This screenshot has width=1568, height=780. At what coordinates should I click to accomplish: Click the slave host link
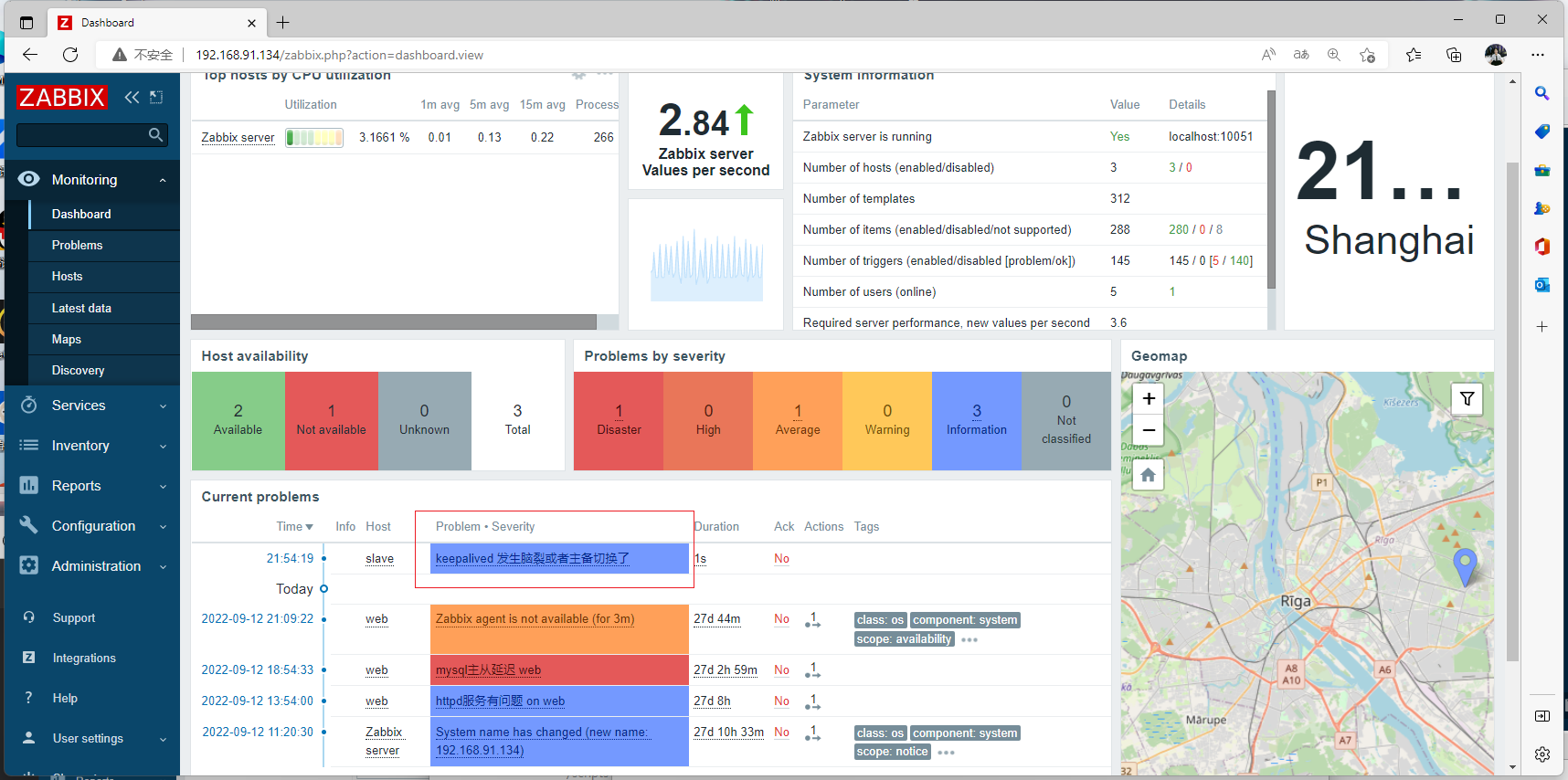[x=379, y=558]
